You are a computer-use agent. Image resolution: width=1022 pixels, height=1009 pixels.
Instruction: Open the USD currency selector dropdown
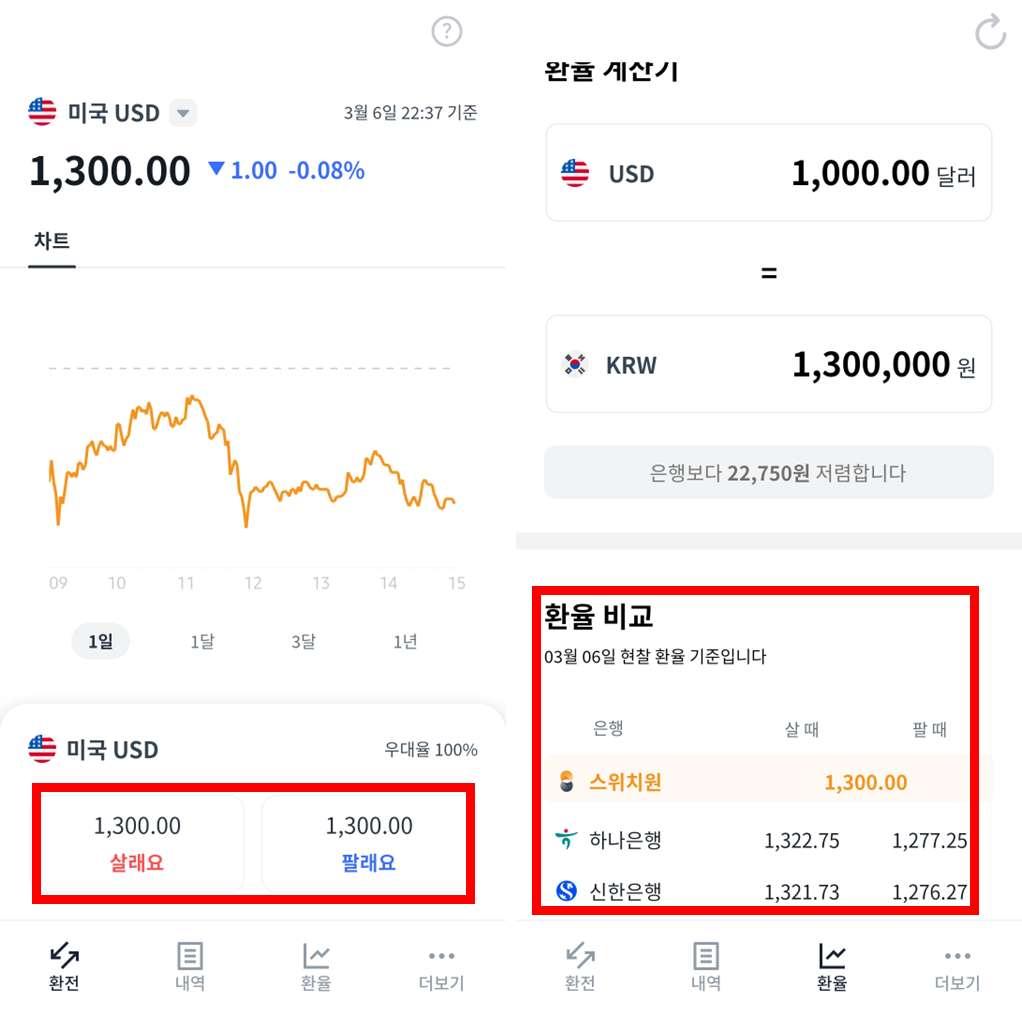(183, 113)
